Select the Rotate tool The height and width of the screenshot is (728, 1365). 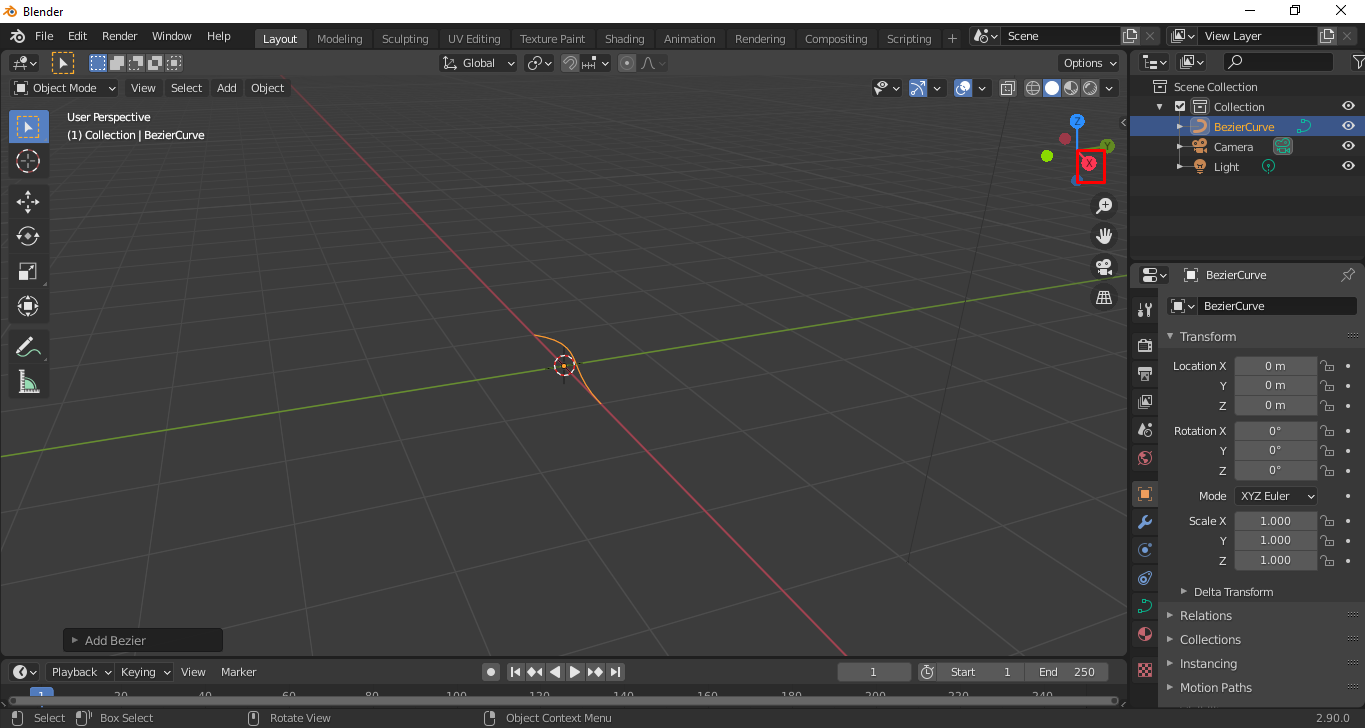click(28, 236)
